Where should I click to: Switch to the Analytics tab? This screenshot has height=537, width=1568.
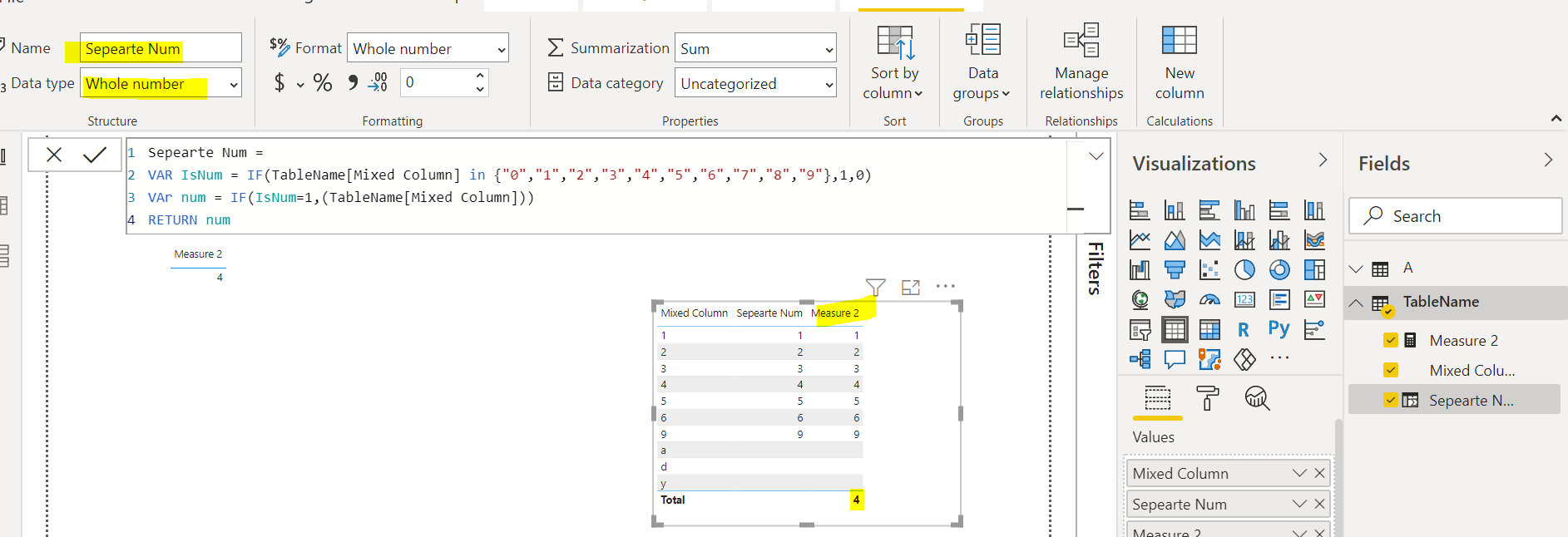pos(1257,399)
